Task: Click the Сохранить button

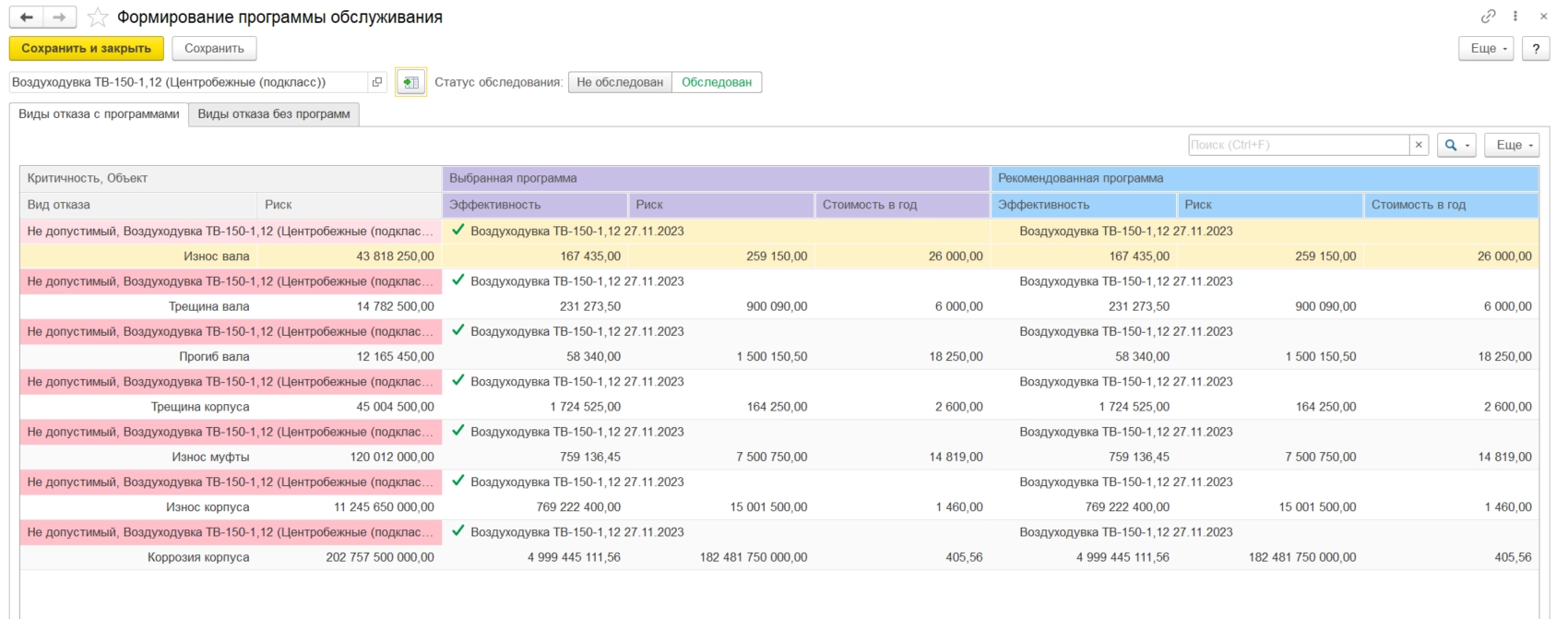Action: click(x=214, y=48)
